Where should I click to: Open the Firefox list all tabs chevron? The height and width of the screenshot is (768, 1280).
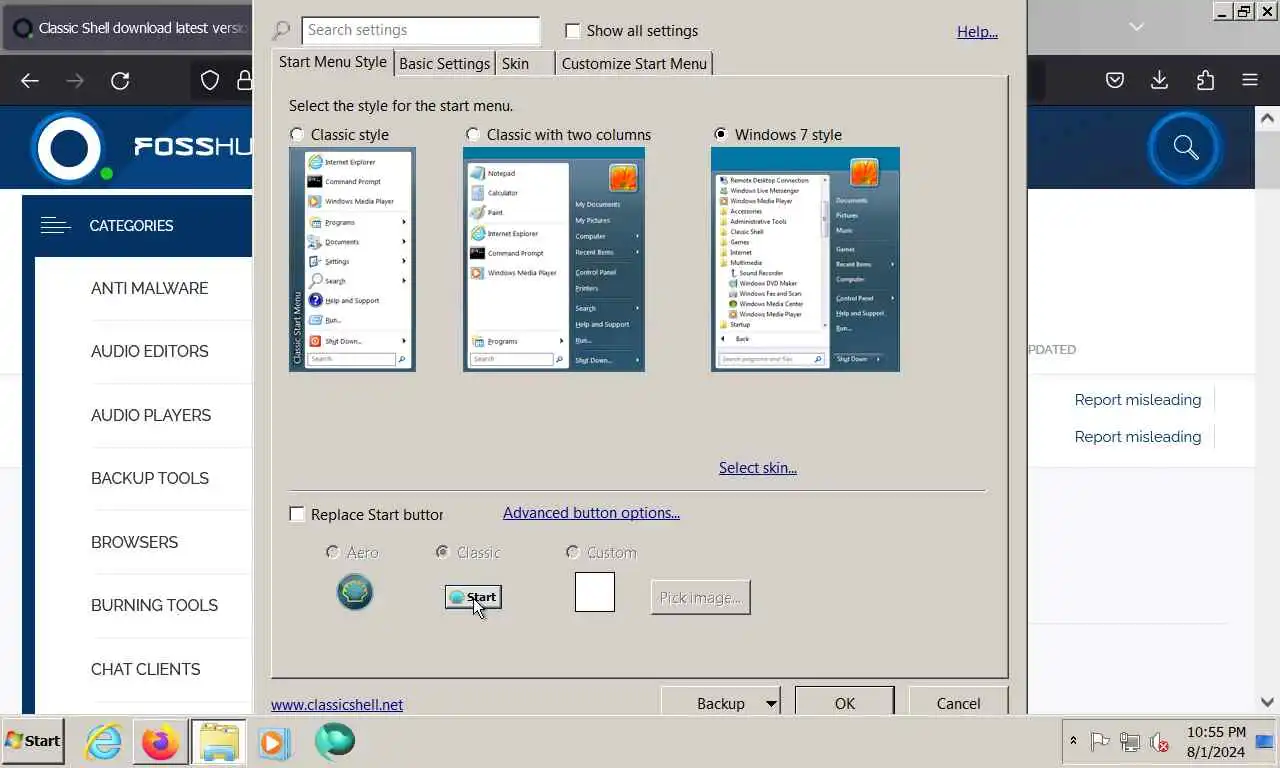1136,27
